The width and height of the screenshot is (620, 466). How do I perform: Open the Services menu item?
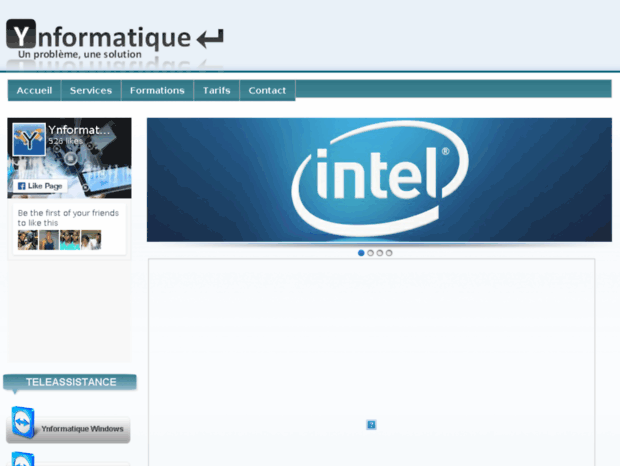click(91, 91)
